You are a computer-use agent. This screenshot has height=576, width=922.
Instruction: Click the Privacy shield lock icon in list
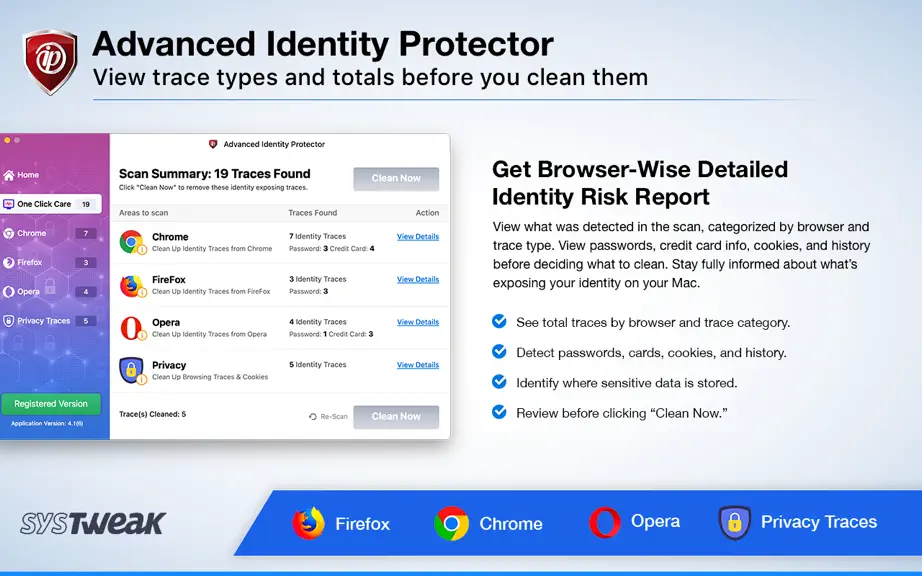tap(131, 370)
